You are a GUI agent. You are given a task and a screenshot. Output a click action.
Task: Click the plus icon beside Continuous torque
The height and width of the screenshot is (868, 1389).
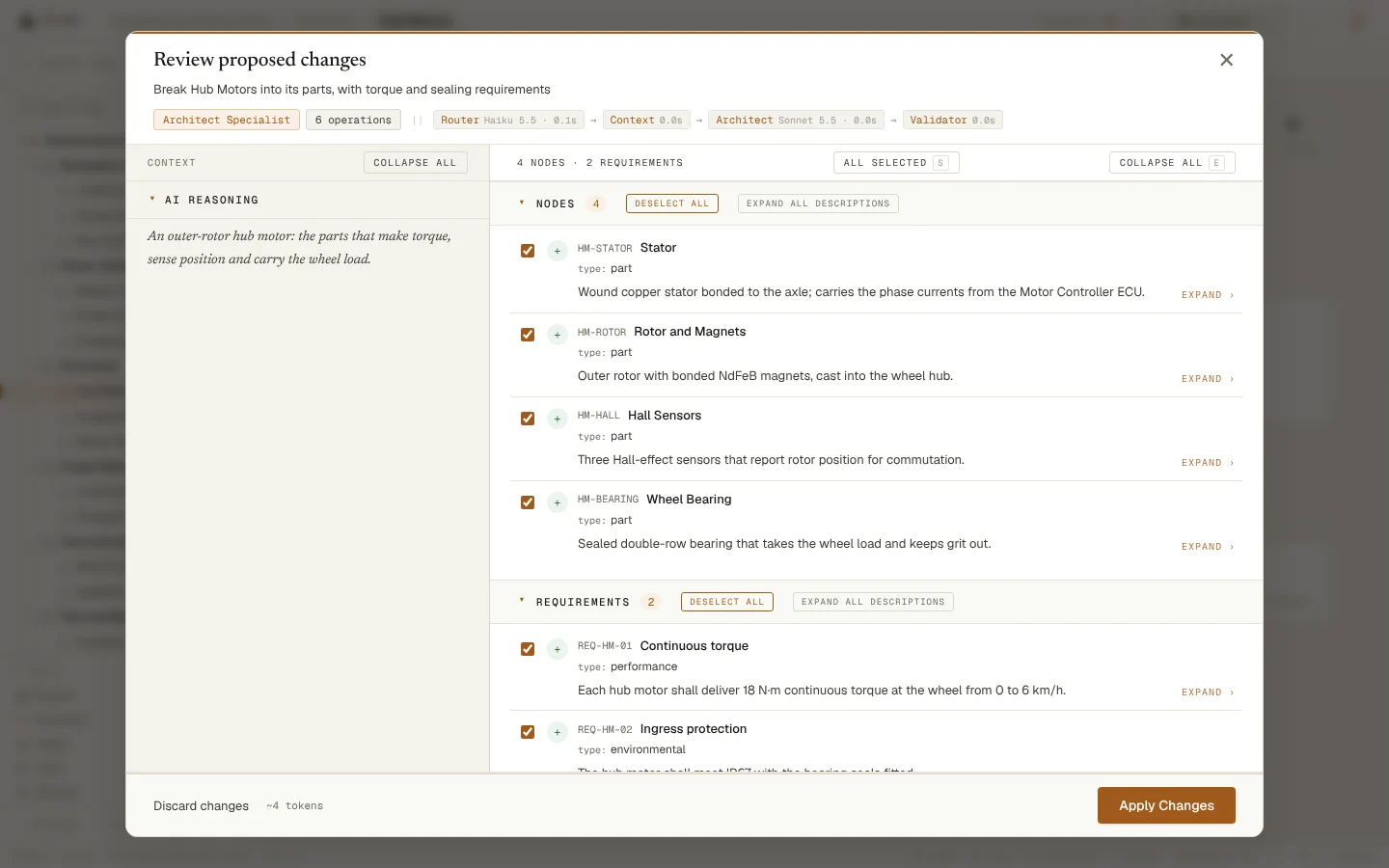point(558,649)
